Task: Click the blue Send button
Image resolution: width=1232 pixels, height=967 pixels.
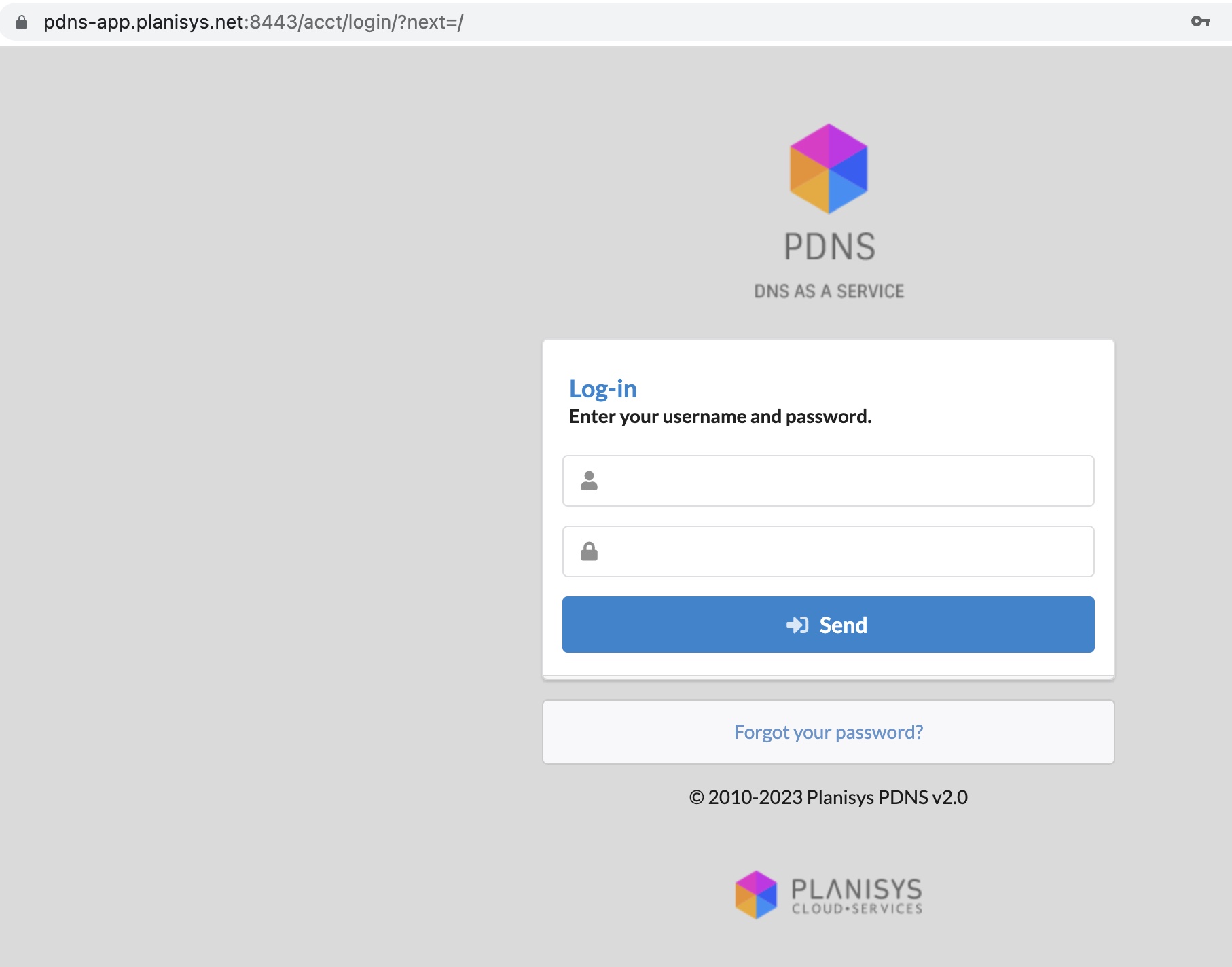Action: click(828, 625)
